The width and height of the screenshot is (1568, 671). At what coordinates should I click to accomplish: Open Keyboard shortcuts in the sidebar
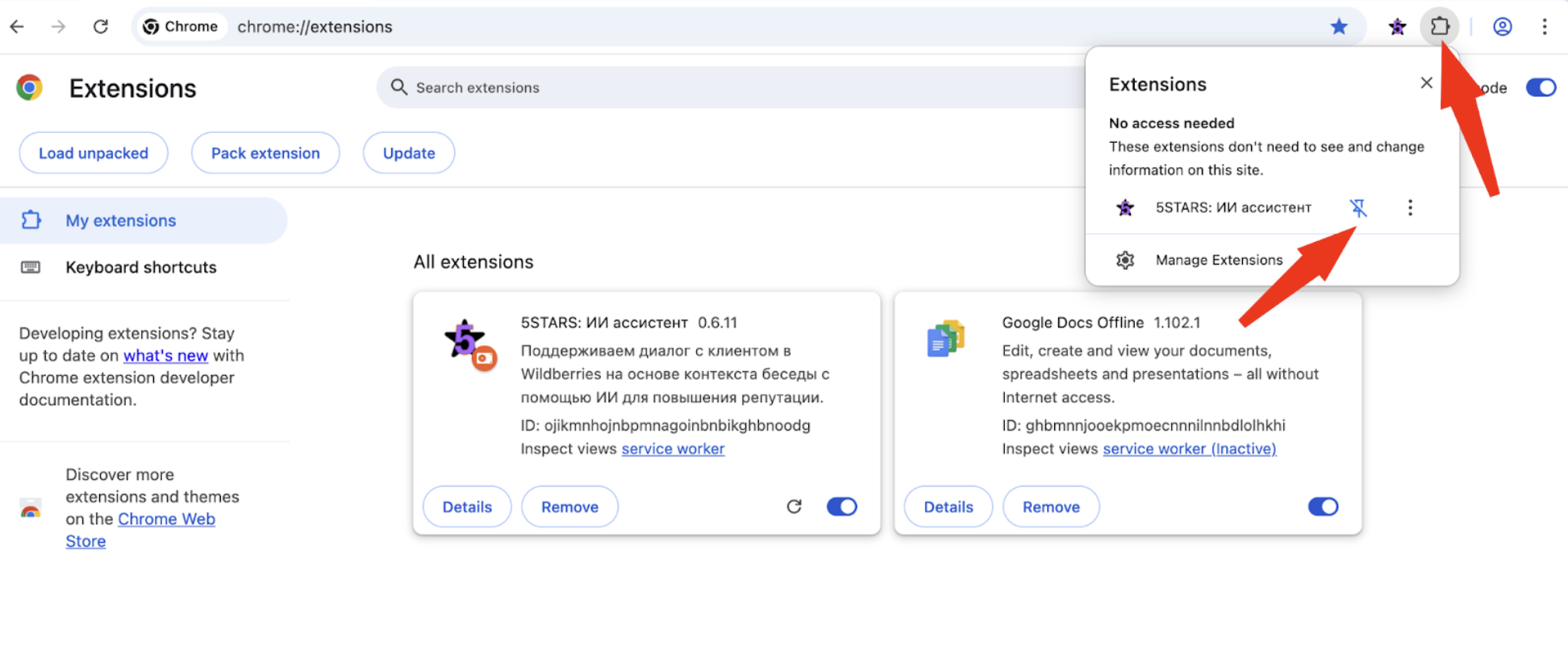pos(141,267)
